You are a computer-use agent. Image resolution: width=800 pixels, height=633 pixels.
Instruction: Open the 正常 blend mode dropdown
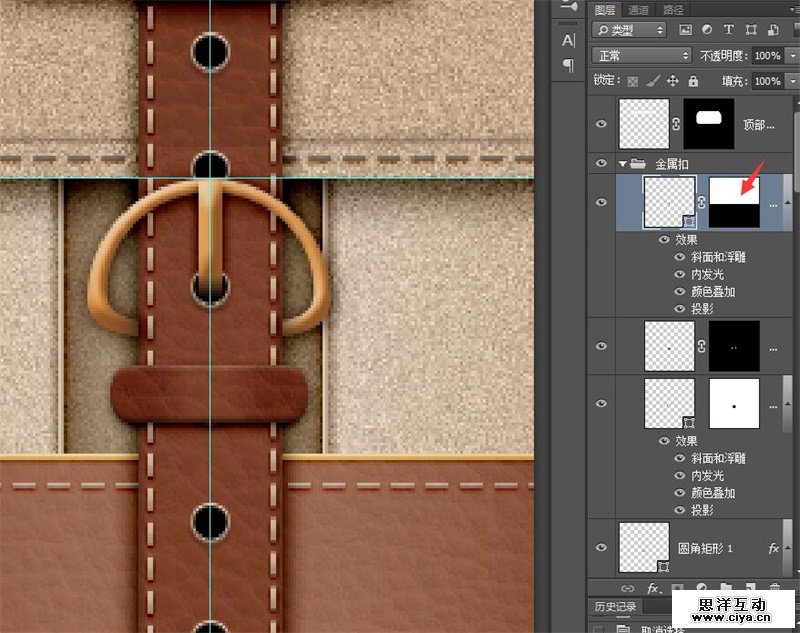(x=641, y=56)
